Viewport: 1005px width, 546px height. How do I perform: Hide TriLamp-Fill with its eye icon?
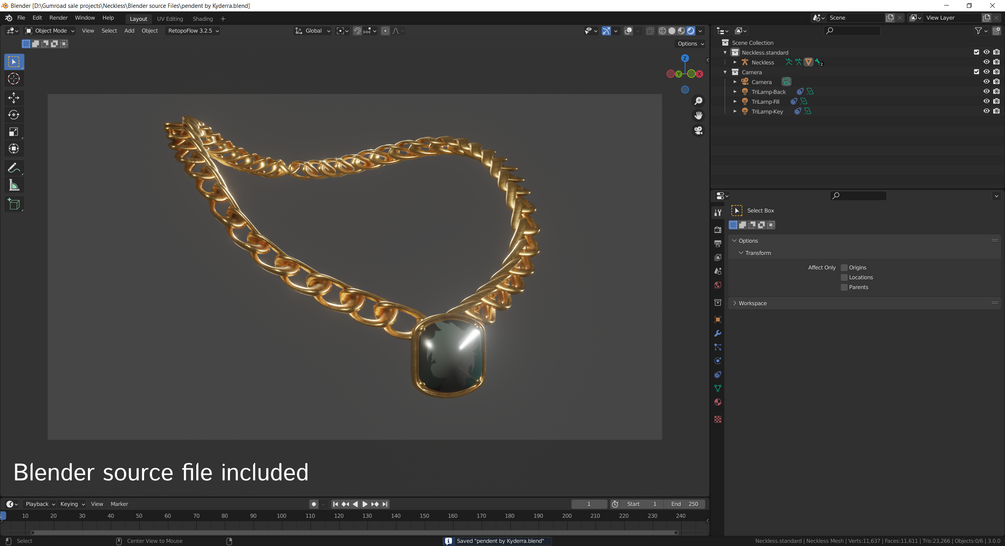pos(986,101)
